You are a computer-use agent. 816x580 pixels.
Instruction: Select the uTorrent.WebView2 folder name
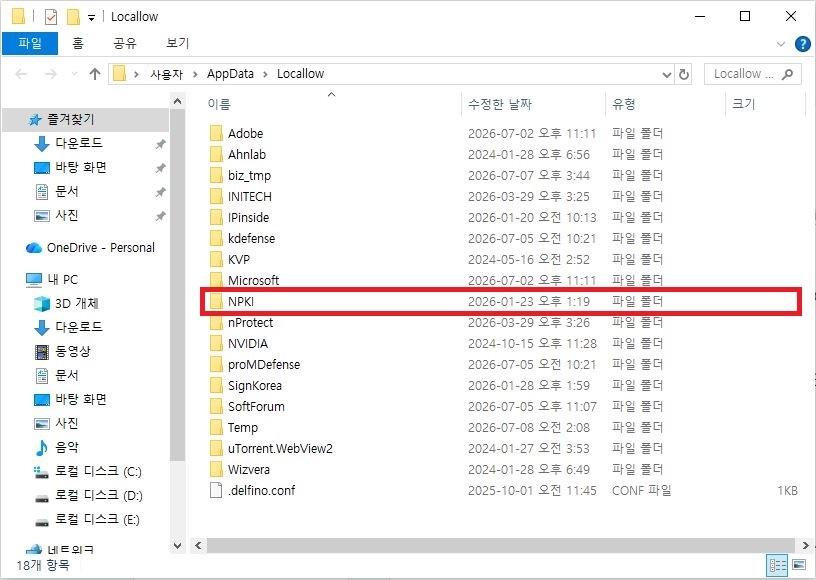click(280, 448)
